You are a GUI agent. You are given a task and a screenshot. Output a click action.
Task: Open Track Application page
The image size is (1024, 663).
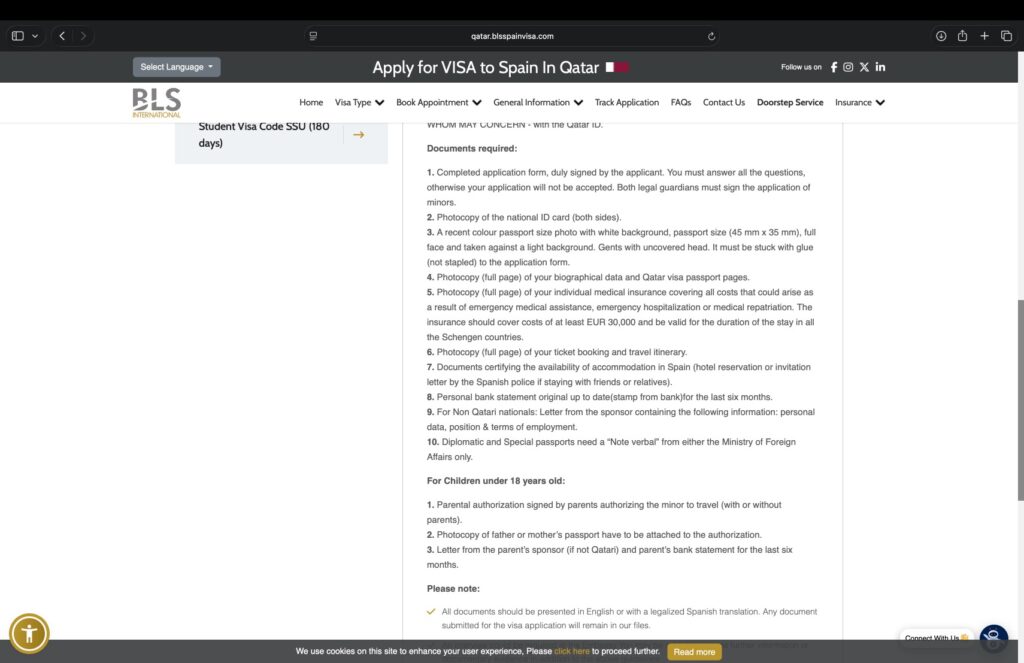(627, 103)
